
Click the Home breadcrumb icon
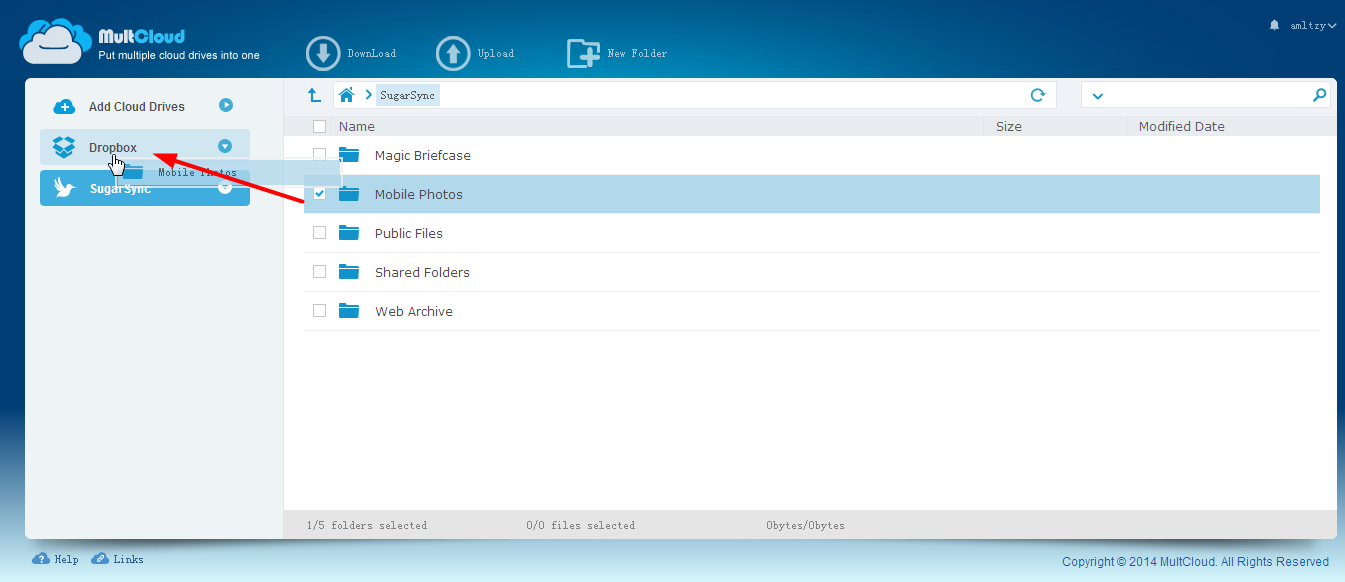point(346,95)
